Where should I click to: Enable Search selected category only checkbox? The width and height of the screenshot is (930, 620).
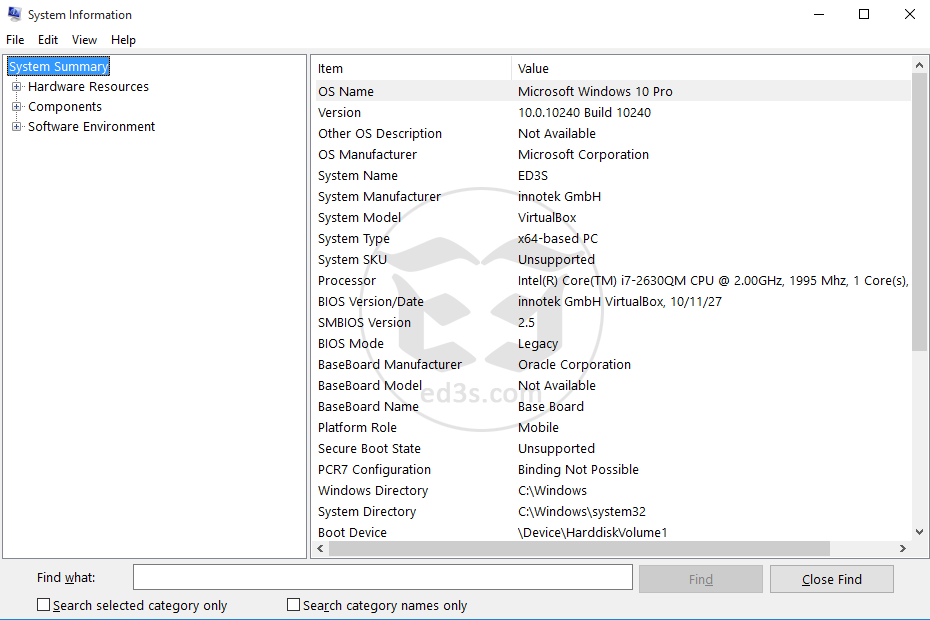coord(43,605)
